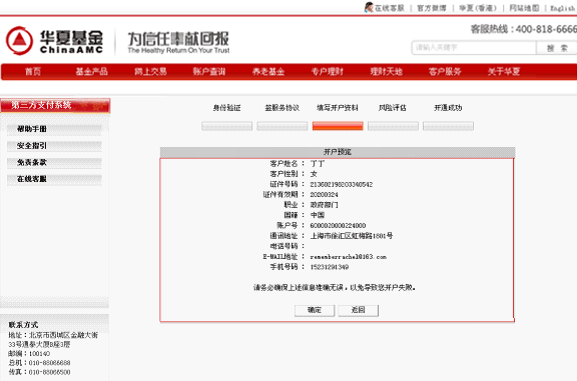Screen dimensions: 577x381
Task: Click the 开通成功 step label
Action: click(x=448, y=108)
